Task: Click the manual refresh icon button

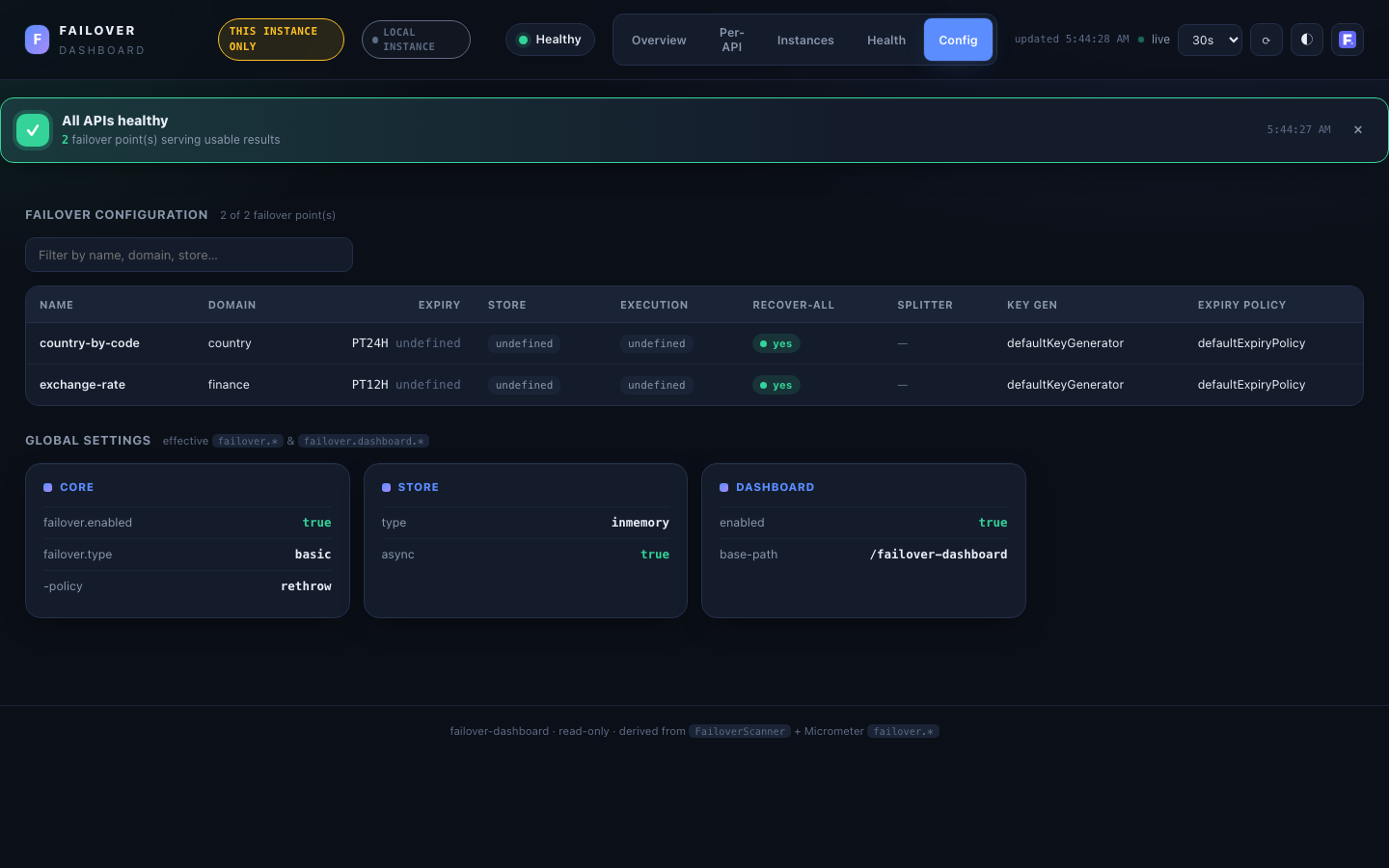Action: coord(1266,40)
